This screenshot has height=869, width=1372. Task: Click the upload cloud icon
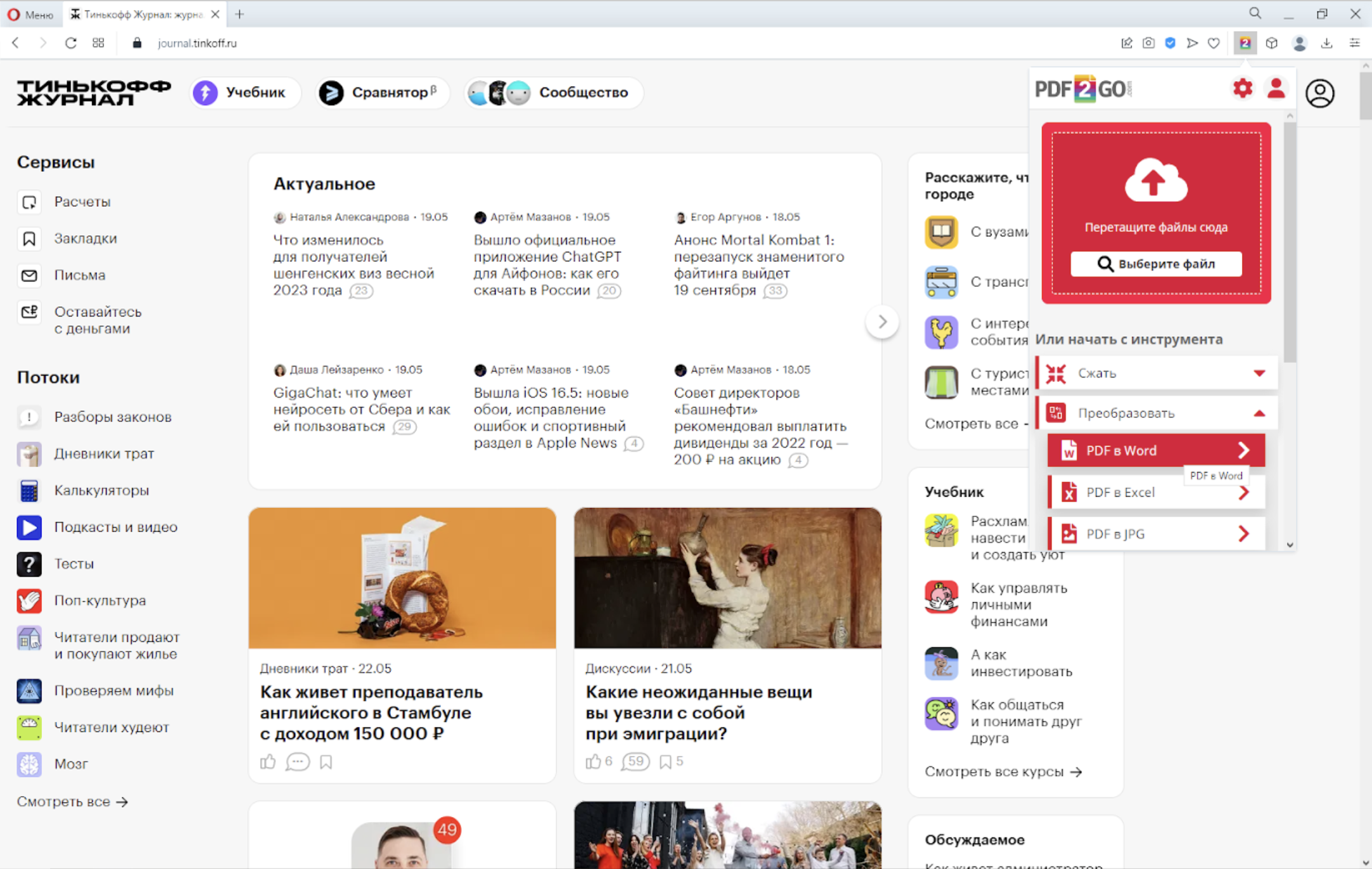tap(1156, 181)
